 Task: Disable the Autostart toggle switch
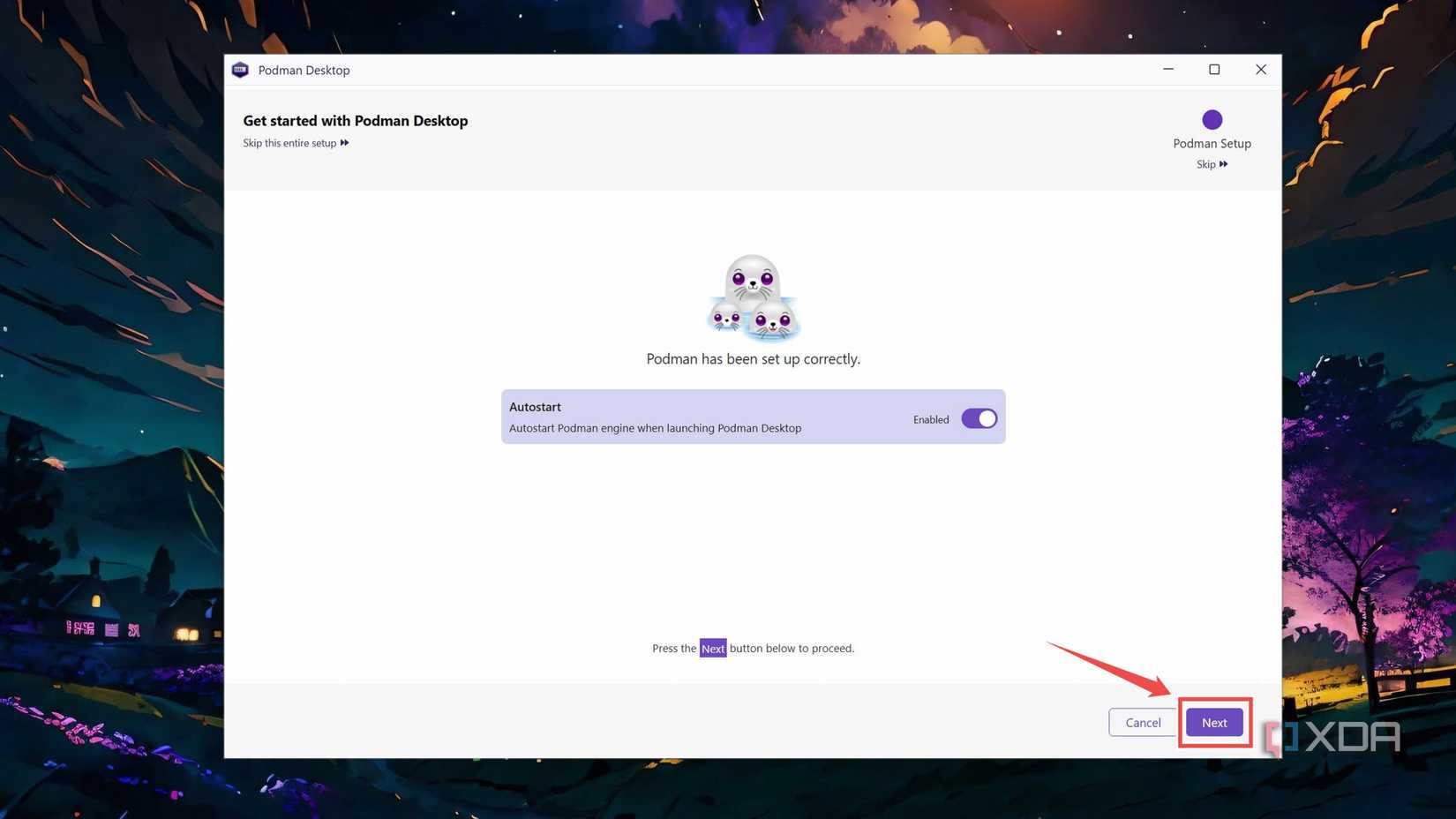(x=979, y=418)
